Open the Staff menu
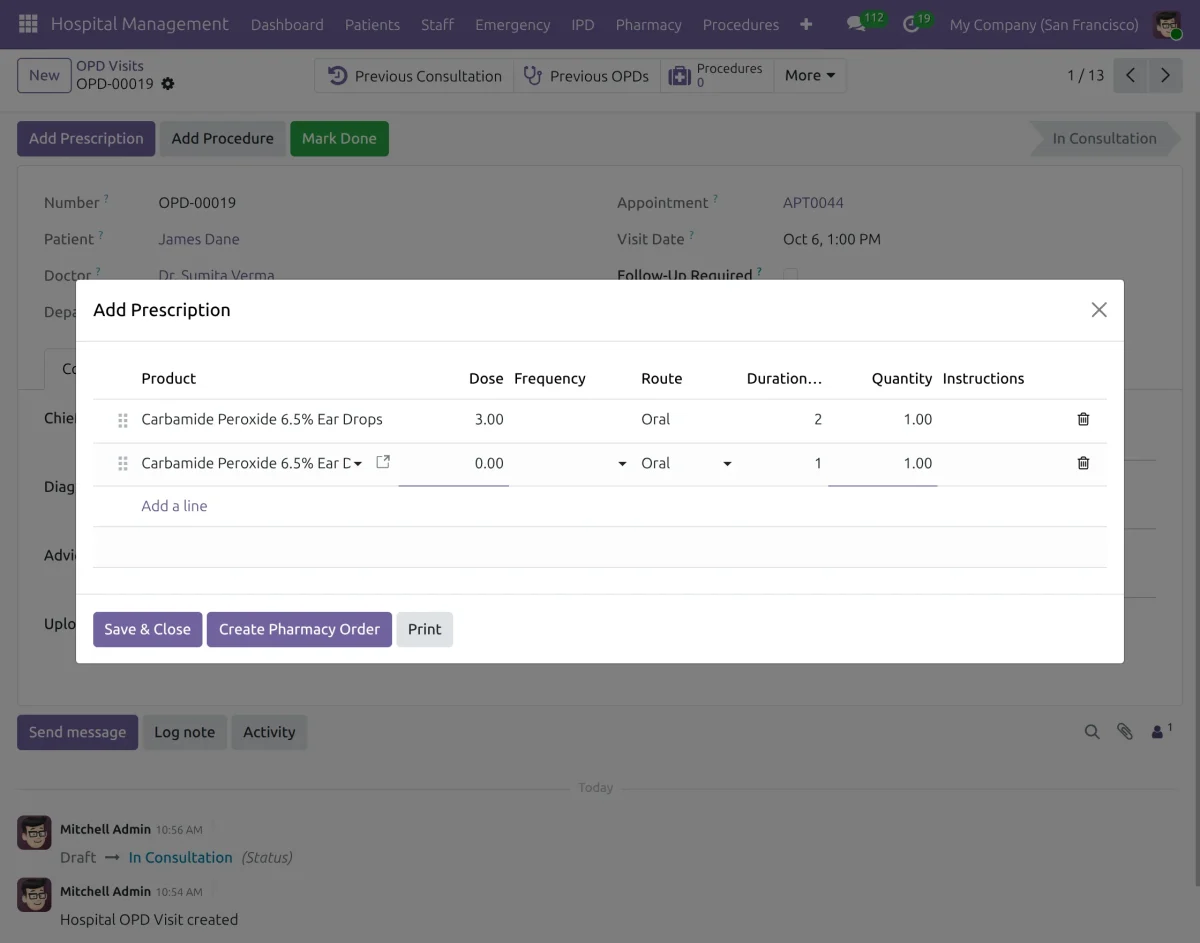 point(437,24)
